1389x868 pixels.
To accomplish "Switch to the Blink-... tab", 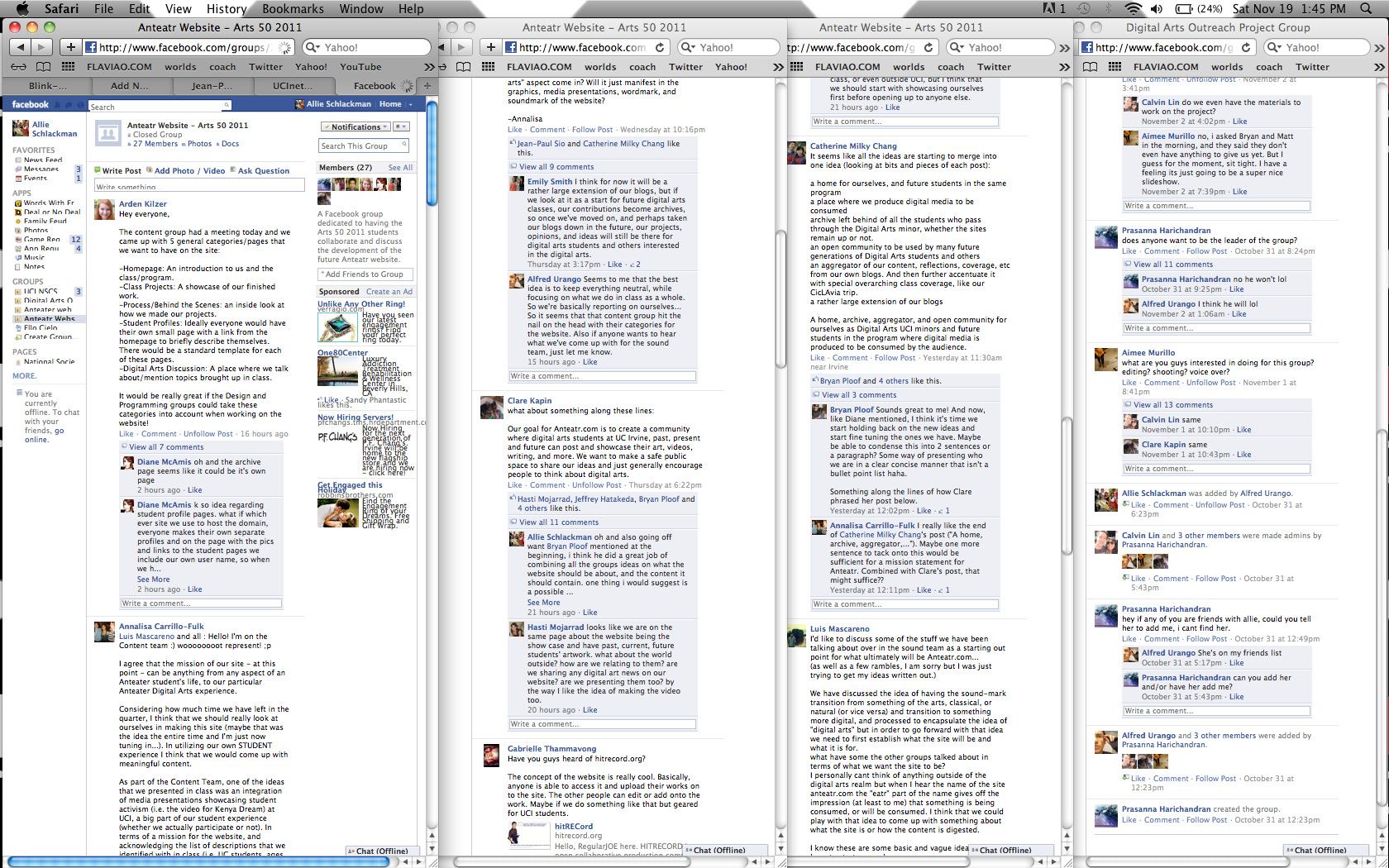I will click(48, 85).
